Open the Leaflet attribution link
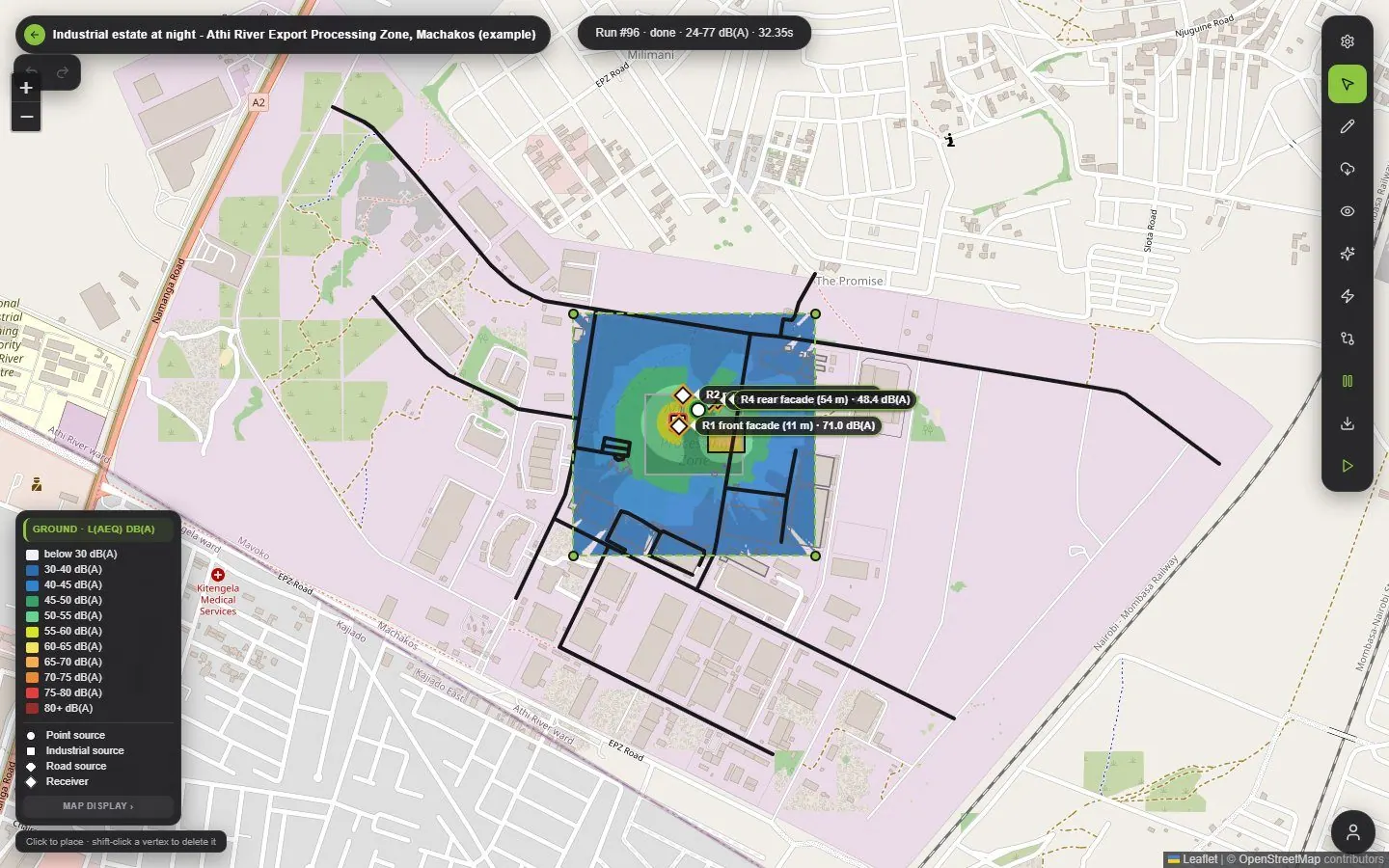 1193,859
